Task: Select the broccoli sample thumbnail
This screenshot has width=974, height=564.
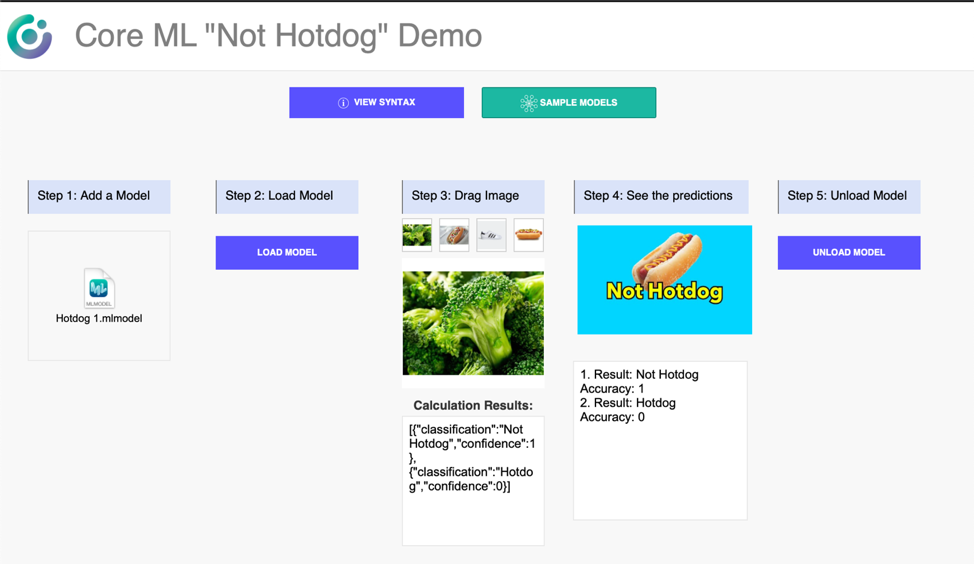Action: (417, 235)
